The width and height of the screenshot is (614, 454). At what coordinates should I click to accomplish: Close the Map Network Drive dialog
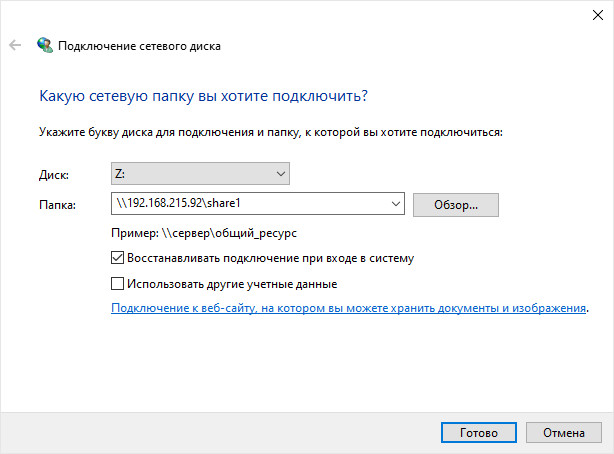(x=598, y=15)
